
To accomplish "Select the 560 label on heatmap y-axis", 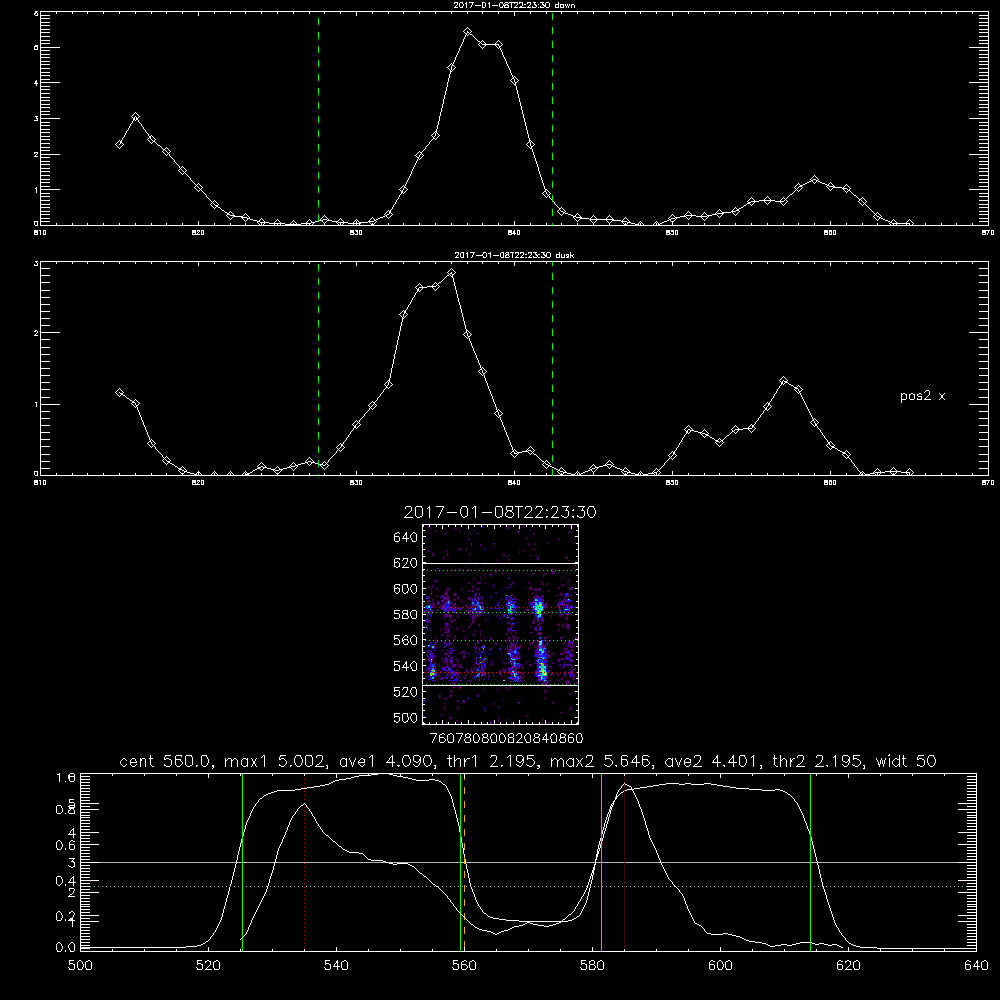I will (406, 640).
